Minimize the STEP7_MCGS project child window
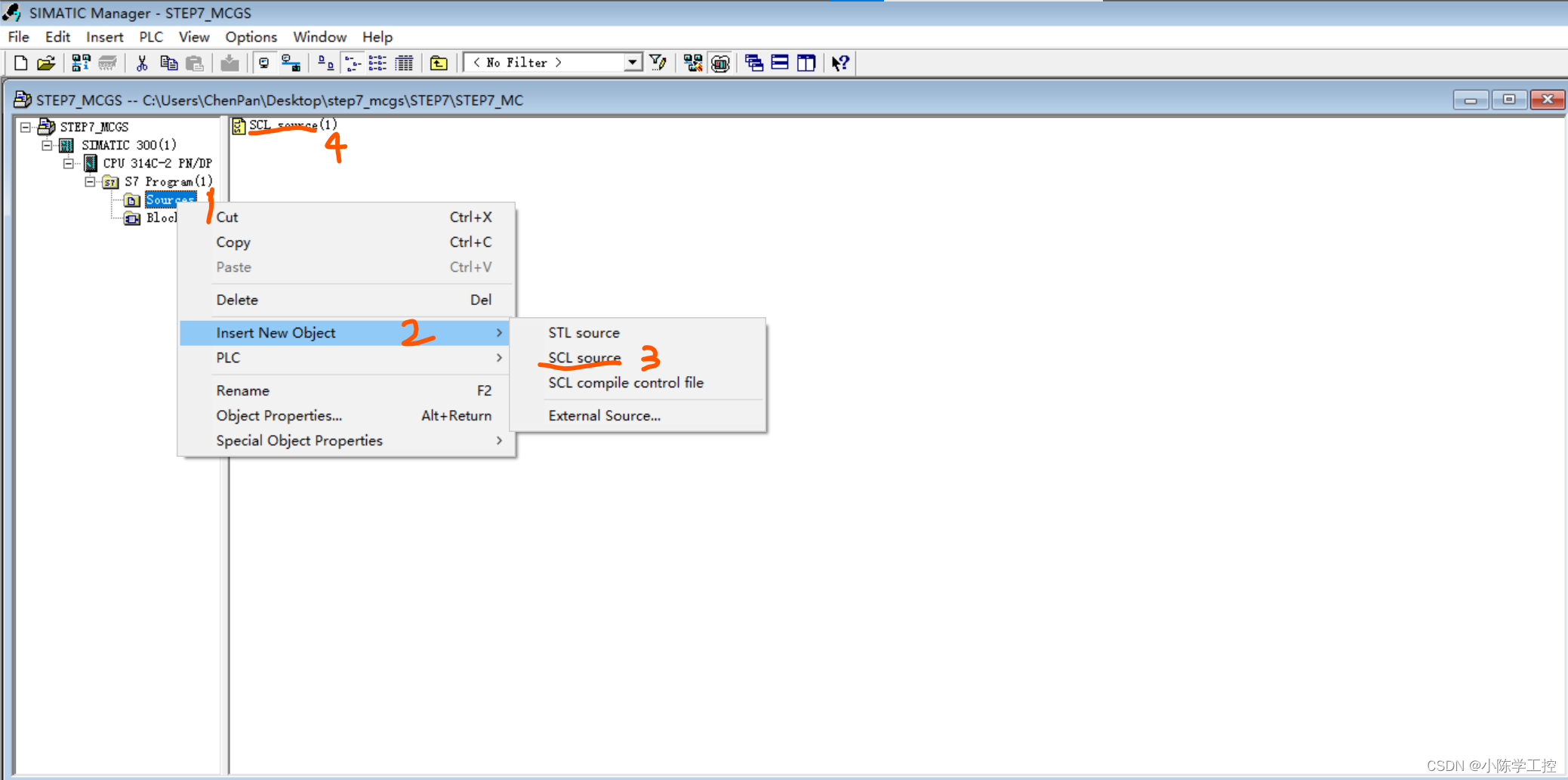1568x780 pixels. (x=1471, y=100)
